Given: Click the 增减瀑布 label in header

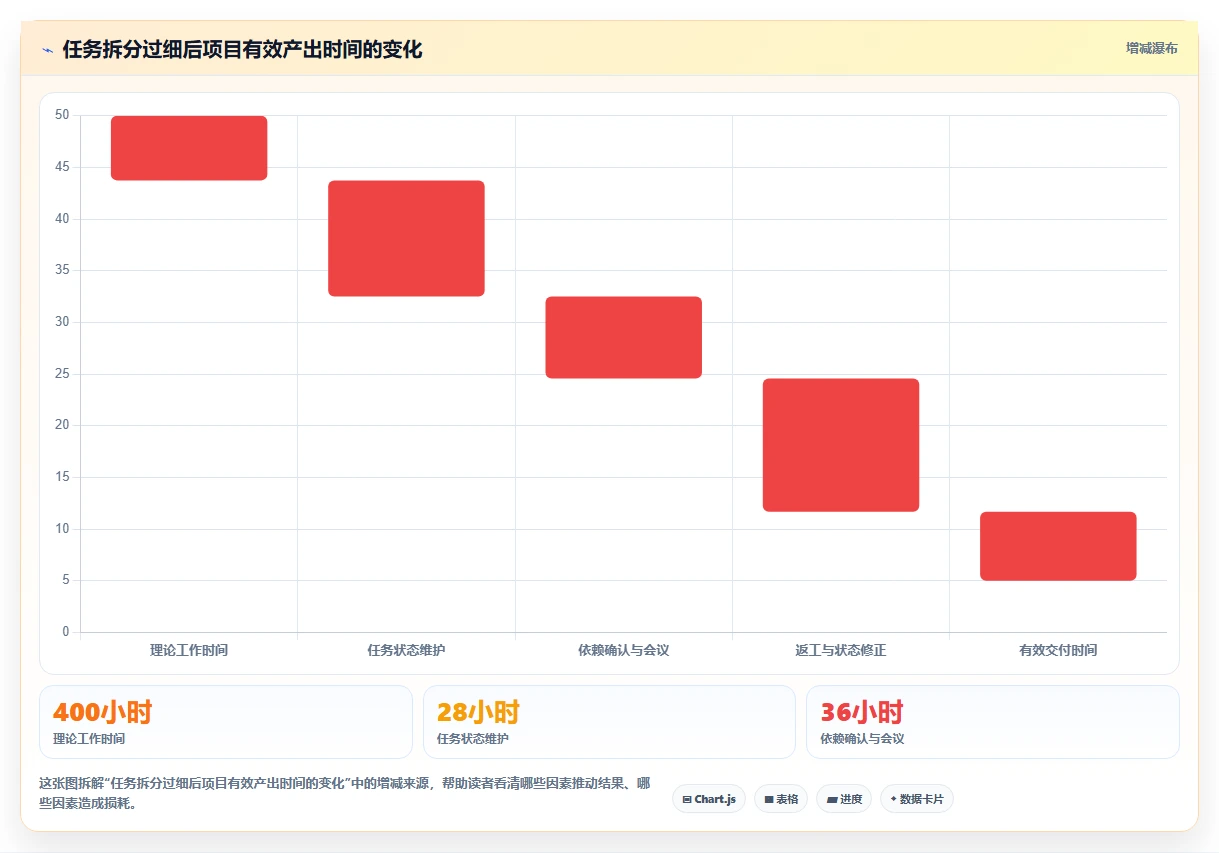Looking at the screenshot, I should (1151, 48).
